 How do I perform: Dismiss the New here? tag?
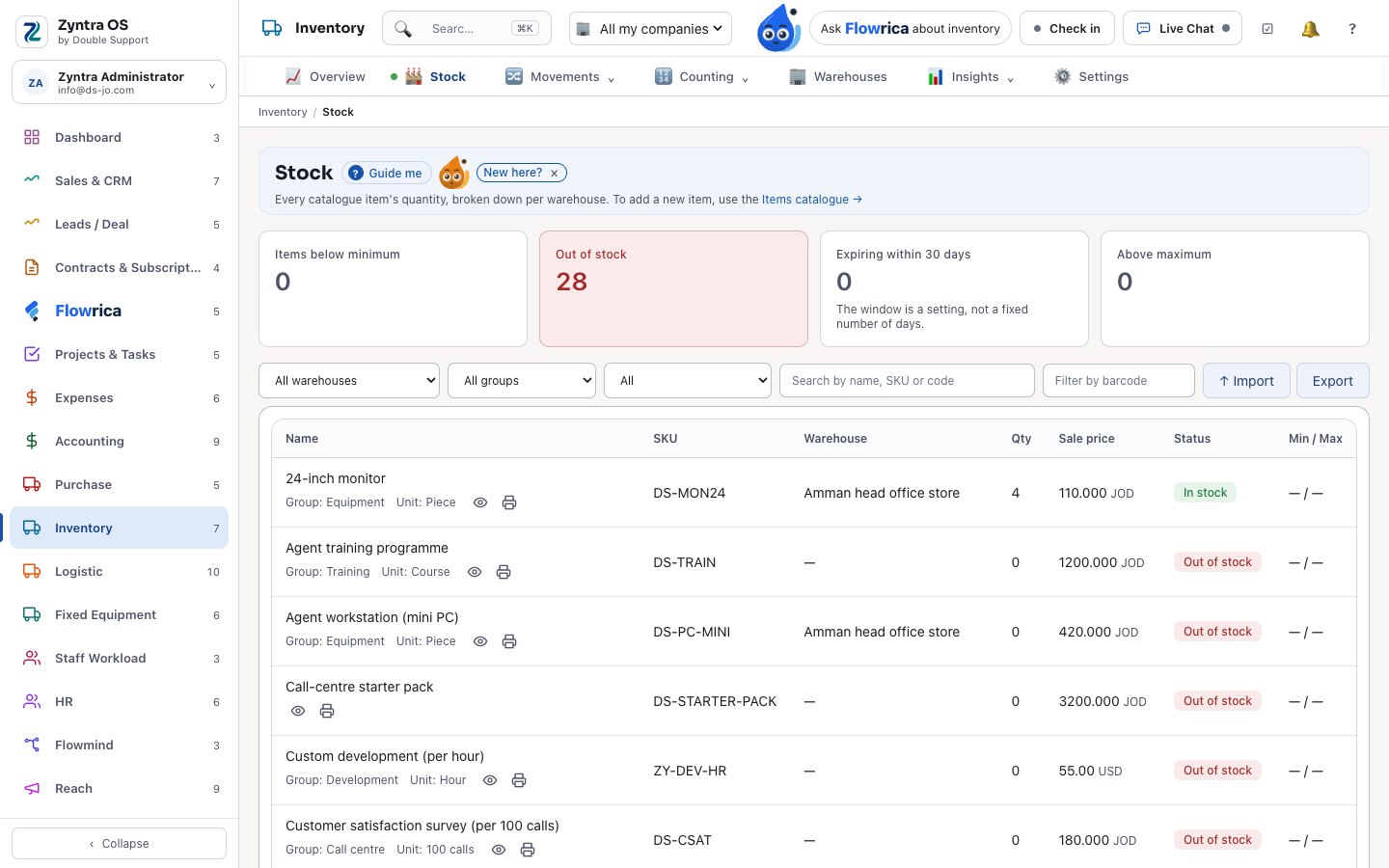pos(555,174)
